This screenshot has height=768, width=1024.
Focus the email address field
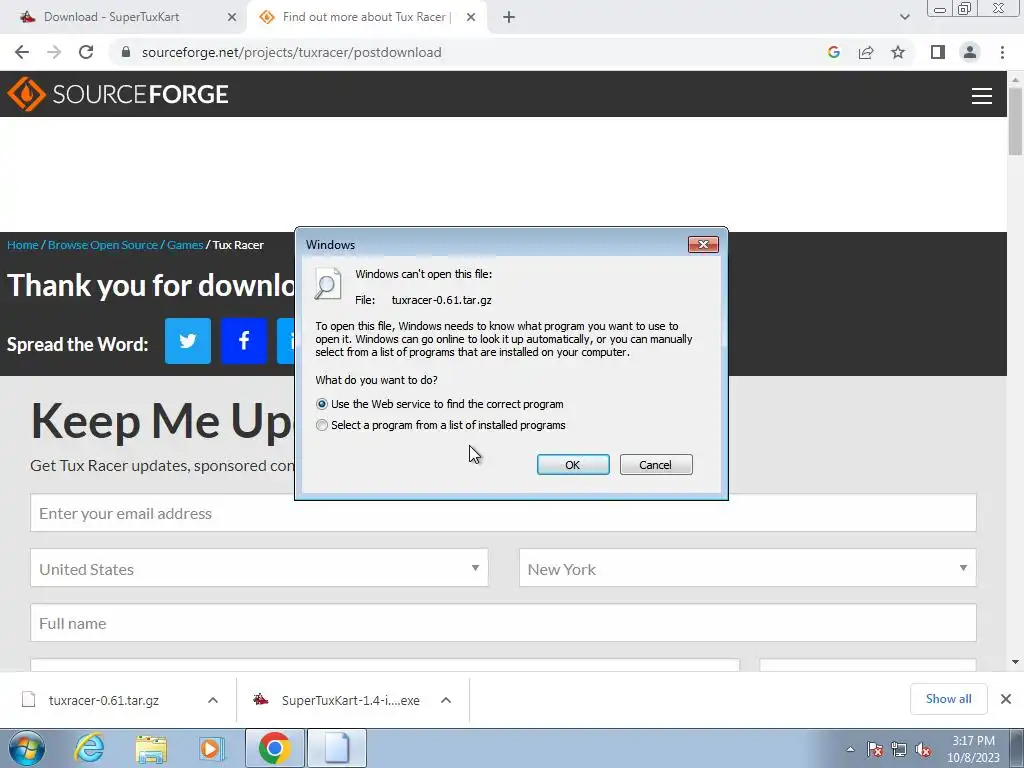coord(503,513)
